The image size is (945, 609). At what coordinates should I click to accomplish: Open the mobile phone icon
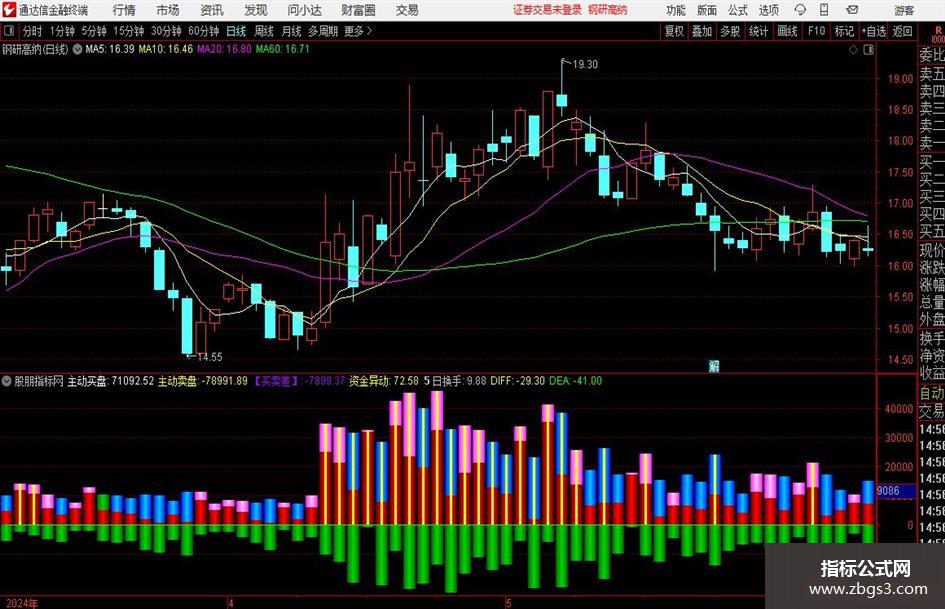[824, 10]
